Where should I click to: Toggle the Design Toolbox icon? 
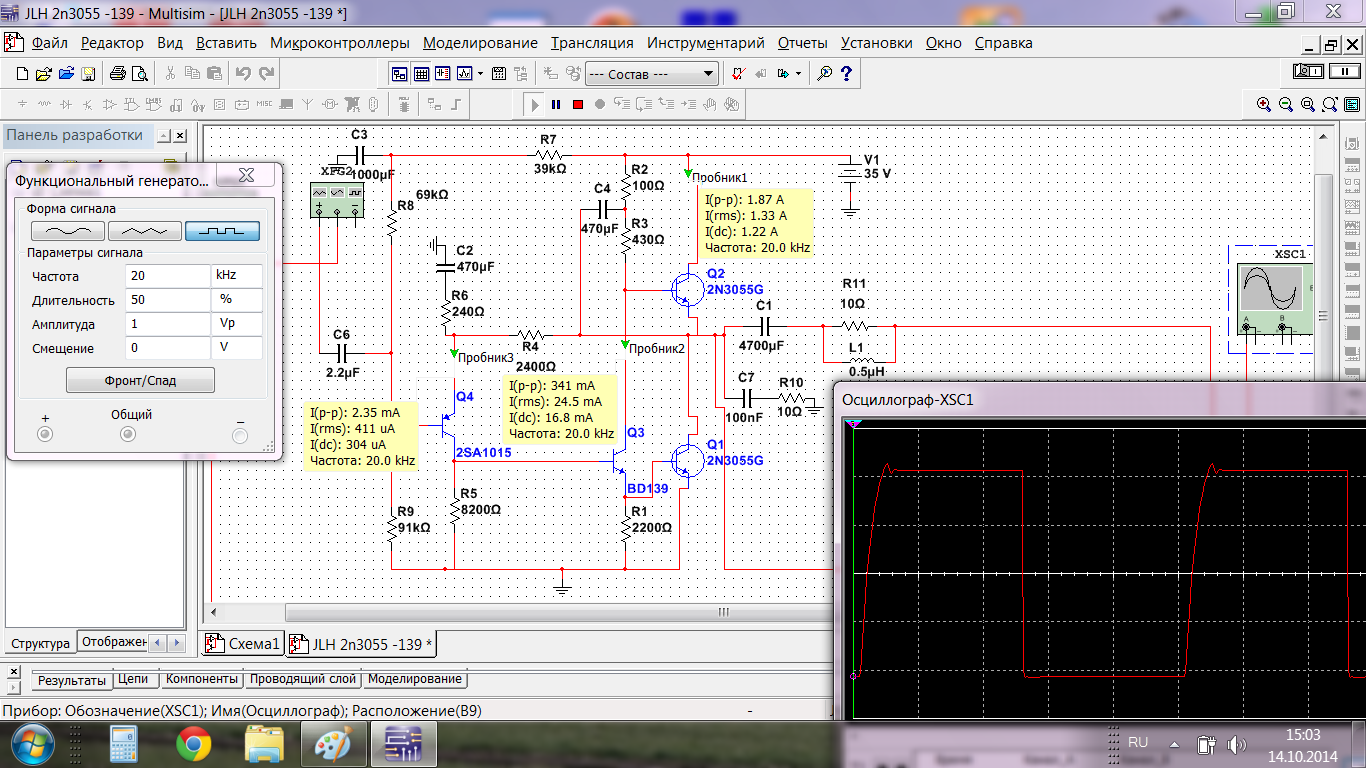click(x=399, y=74)
